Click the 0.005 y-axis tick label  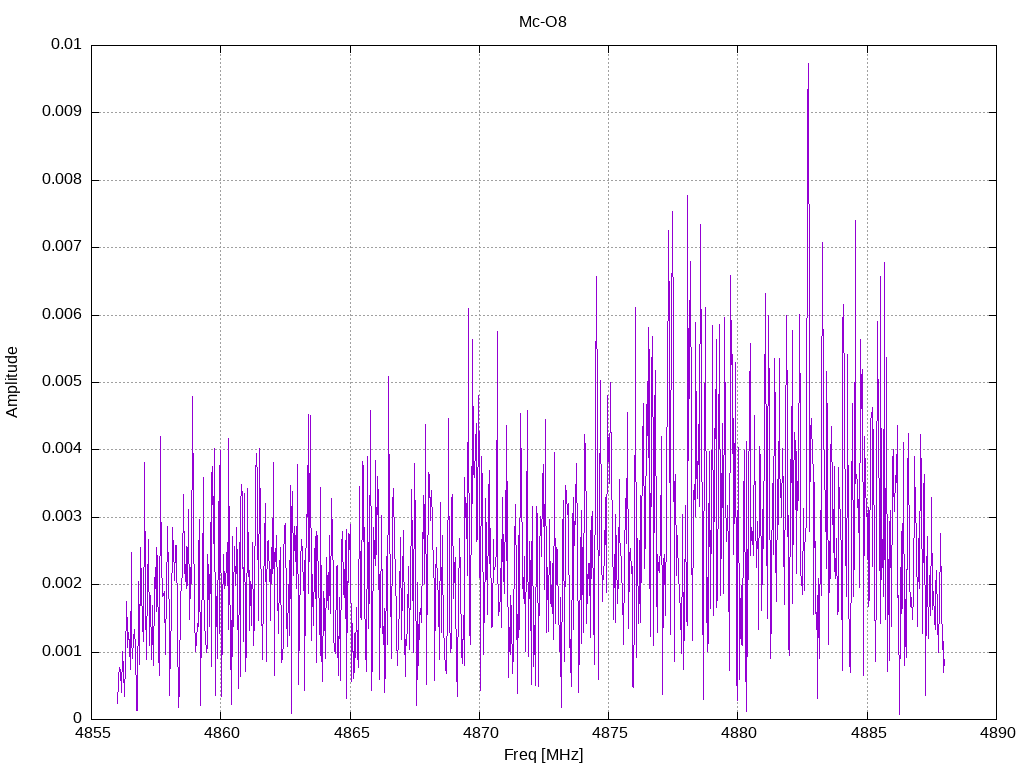tap(61, 382)
